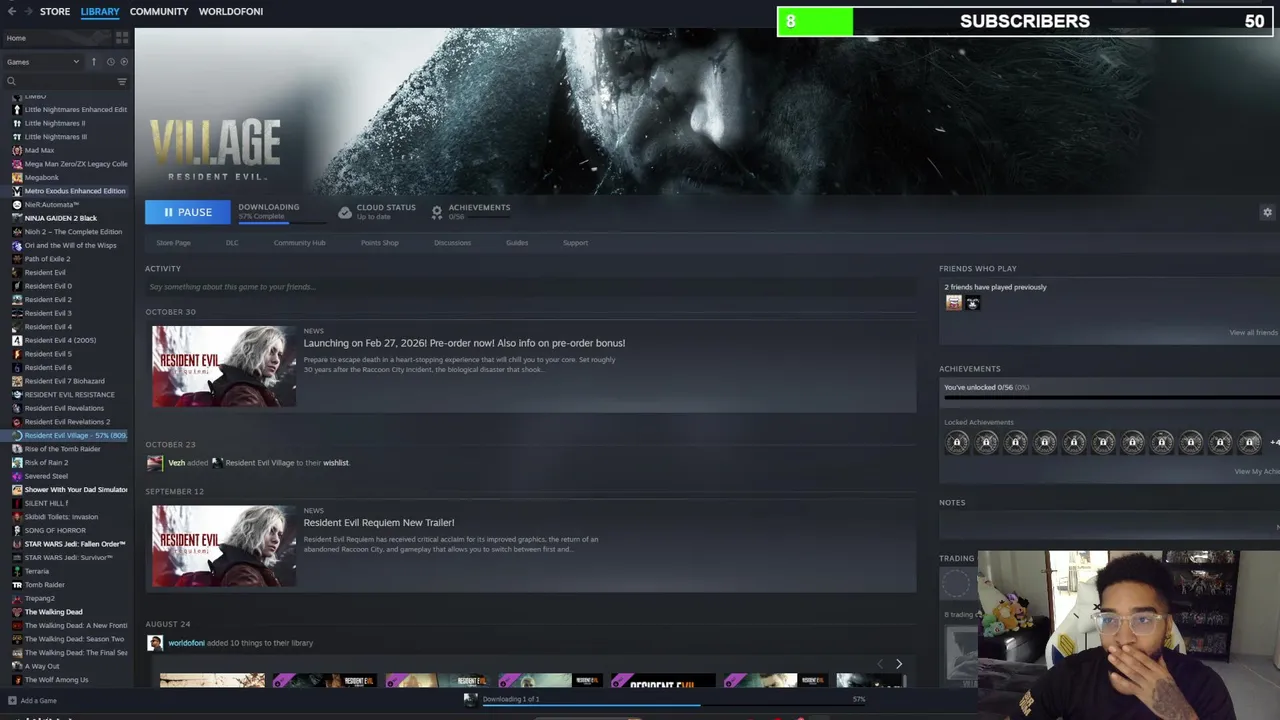The image size is (1280, 720).
Task: Click the sort ascending arrow in sidebar
Action: pos(94,62)
